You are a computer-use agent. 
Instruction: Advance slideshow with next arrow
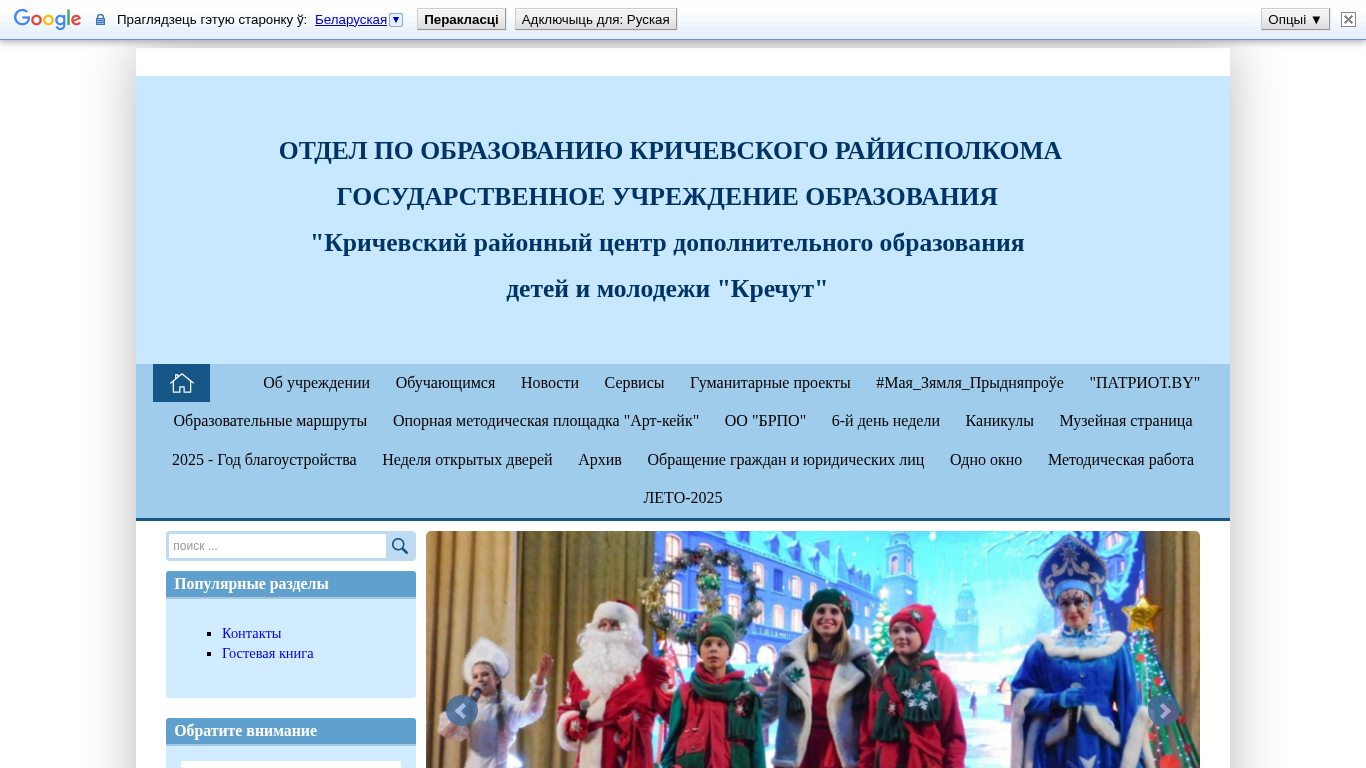coord(1164,711)
